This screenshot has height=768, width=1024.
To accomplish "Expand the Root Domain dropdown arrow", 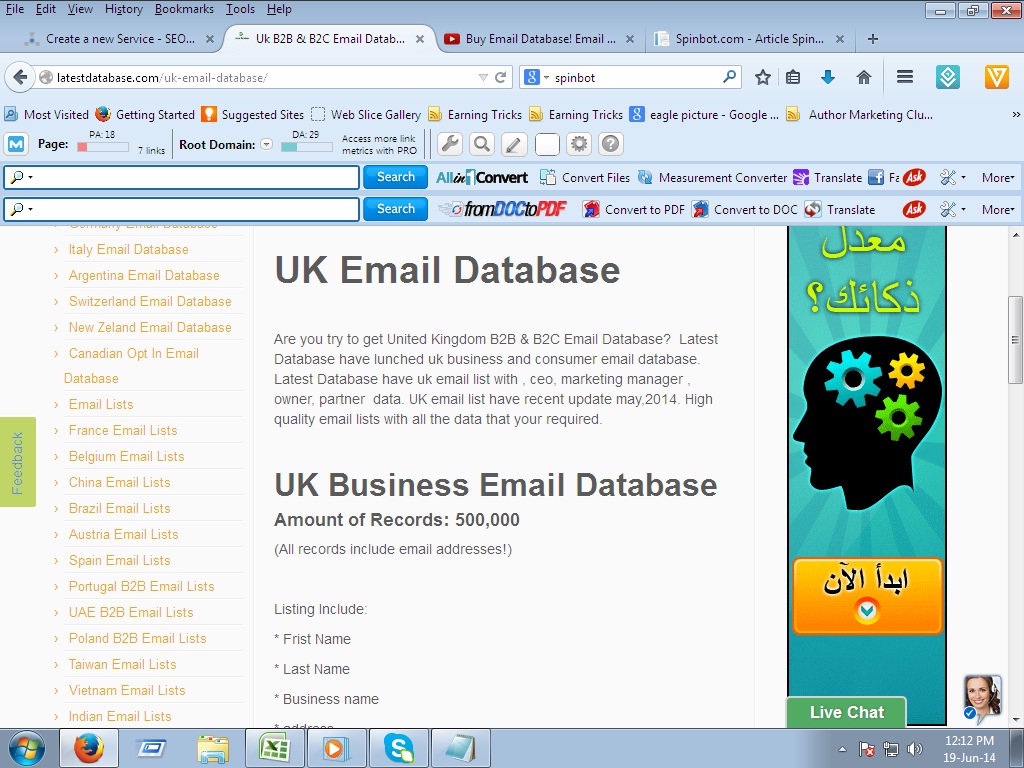I will [267, 144].
